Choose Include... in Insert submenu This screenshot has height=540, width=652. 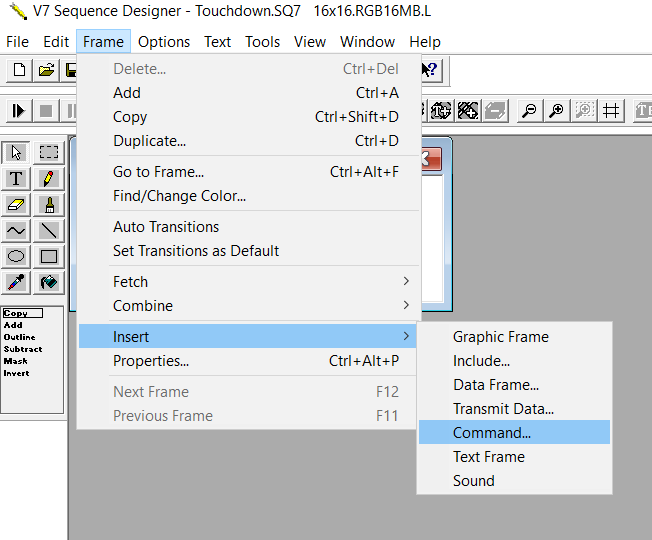point(514,361)
